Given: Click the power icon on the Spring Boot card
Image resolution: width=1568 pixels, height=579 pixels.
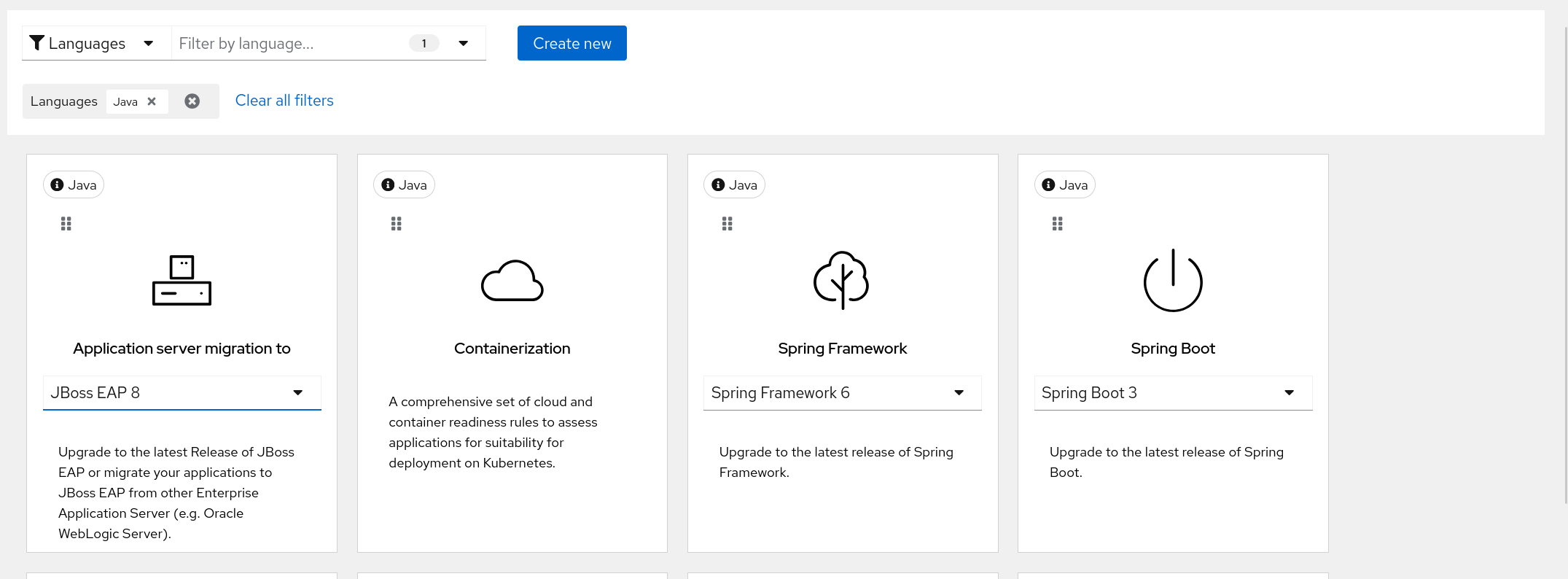Looking at the screenshot, I should pos(1172,281).
